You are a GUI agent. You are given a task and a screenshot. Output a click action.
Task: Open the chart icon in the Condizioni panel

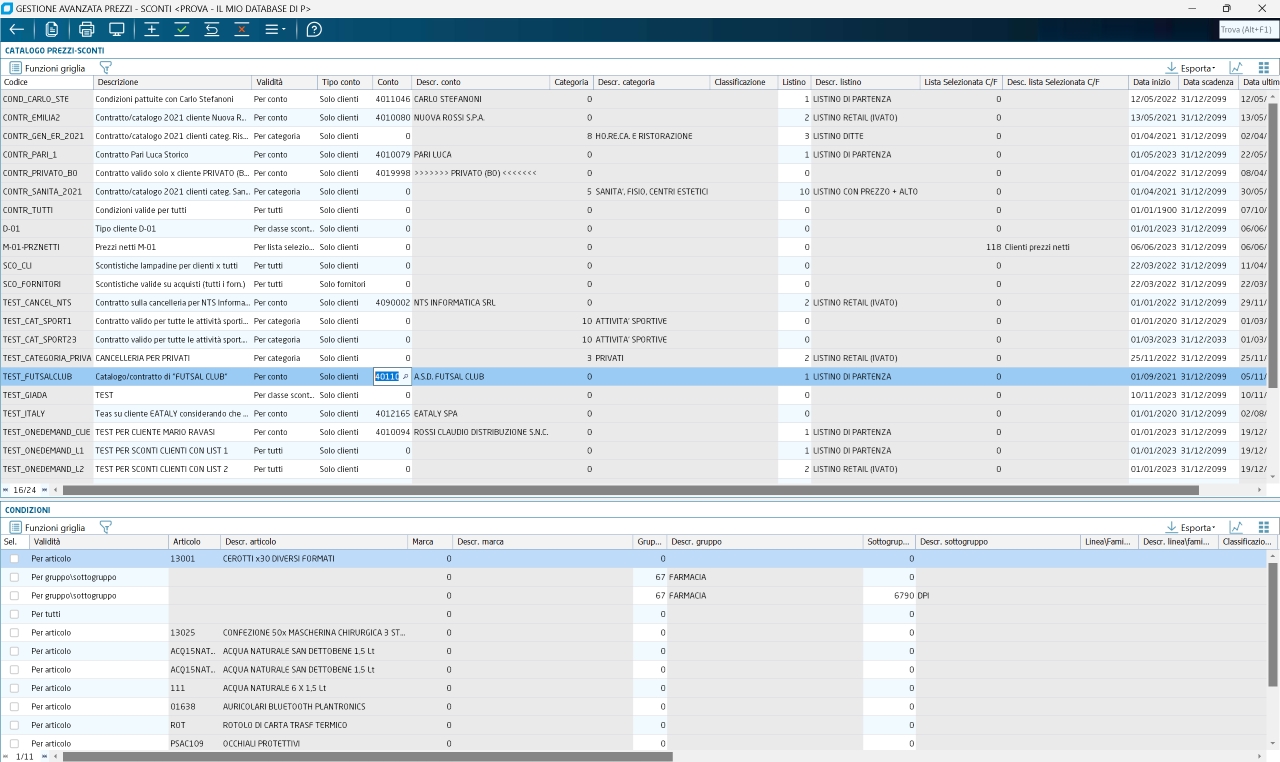pos(1236,527)
